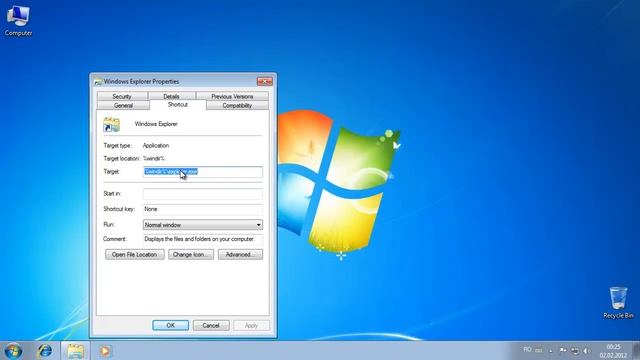Click the Windows Explorer shortcut icon in dialog
Viewport: 640px width, 360px height.
pos(111,124)
